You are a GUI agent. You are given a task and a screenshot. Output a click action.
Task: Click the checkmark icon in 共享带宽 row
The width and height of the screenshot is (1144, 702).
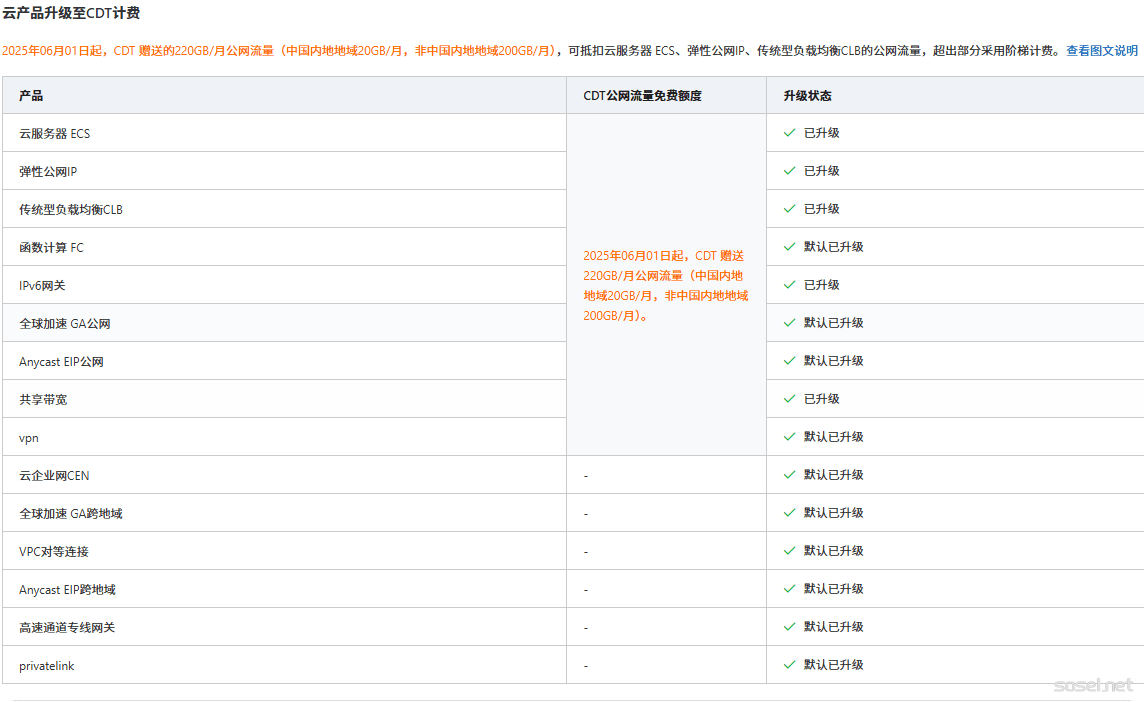click(789, 399)
